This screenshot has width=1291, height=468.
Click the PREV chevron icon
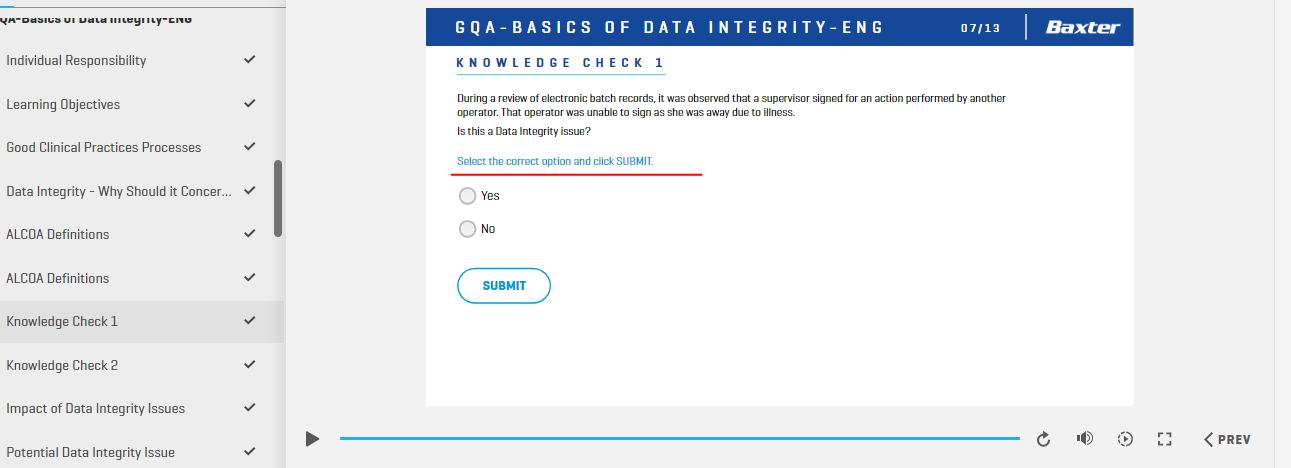click(1209, 439)
